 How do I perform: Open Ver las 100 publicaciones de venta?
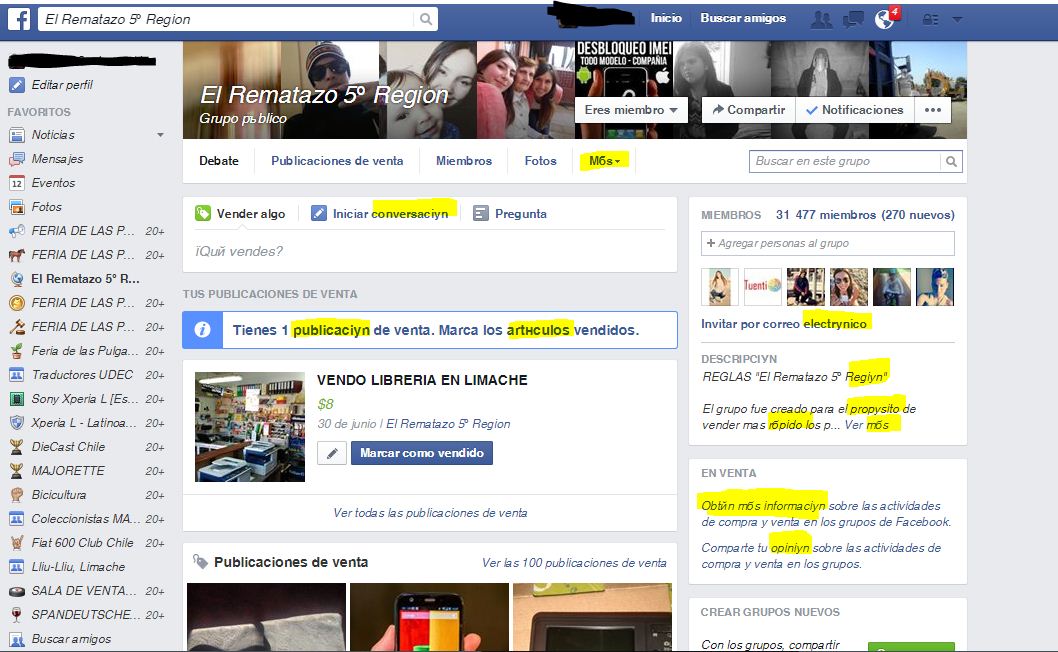[574, 563]
